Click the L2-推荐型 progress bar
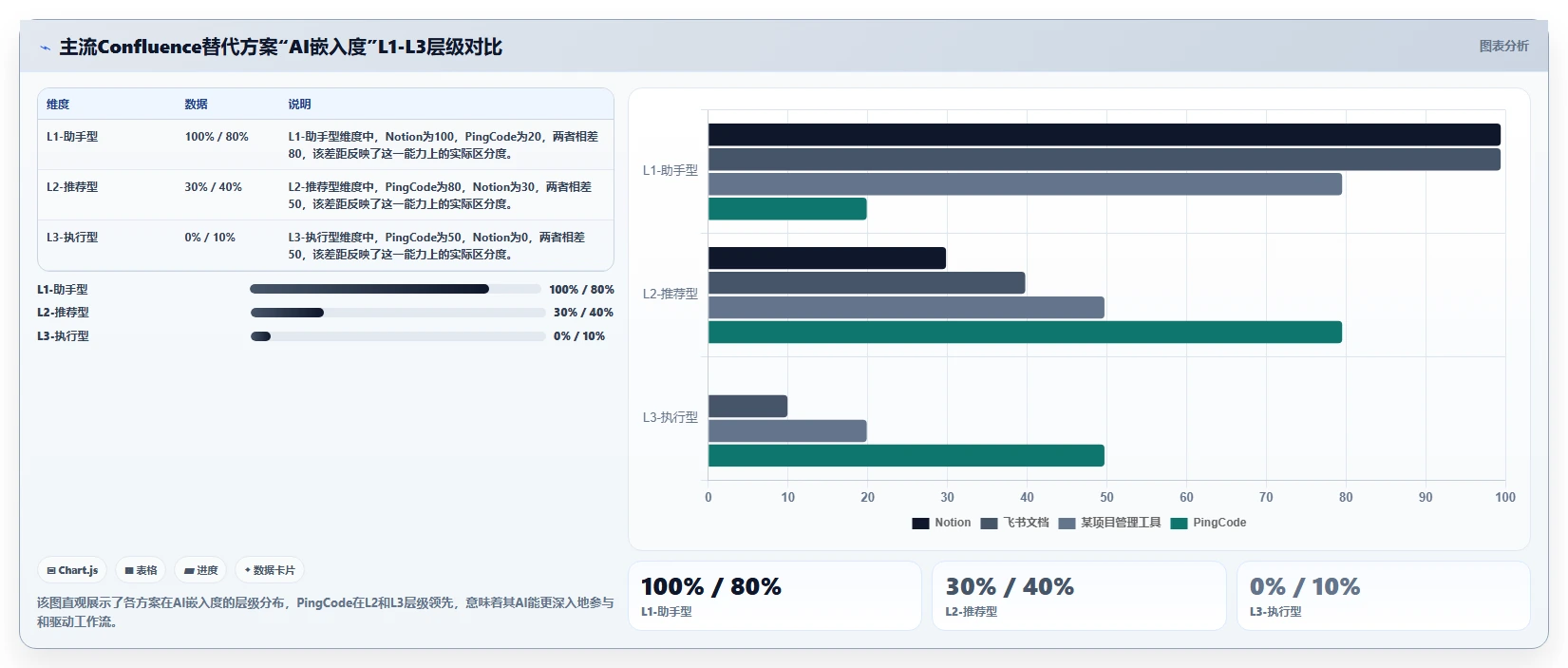This screenshot has height=668, width=1568. [x=398, y=313]
